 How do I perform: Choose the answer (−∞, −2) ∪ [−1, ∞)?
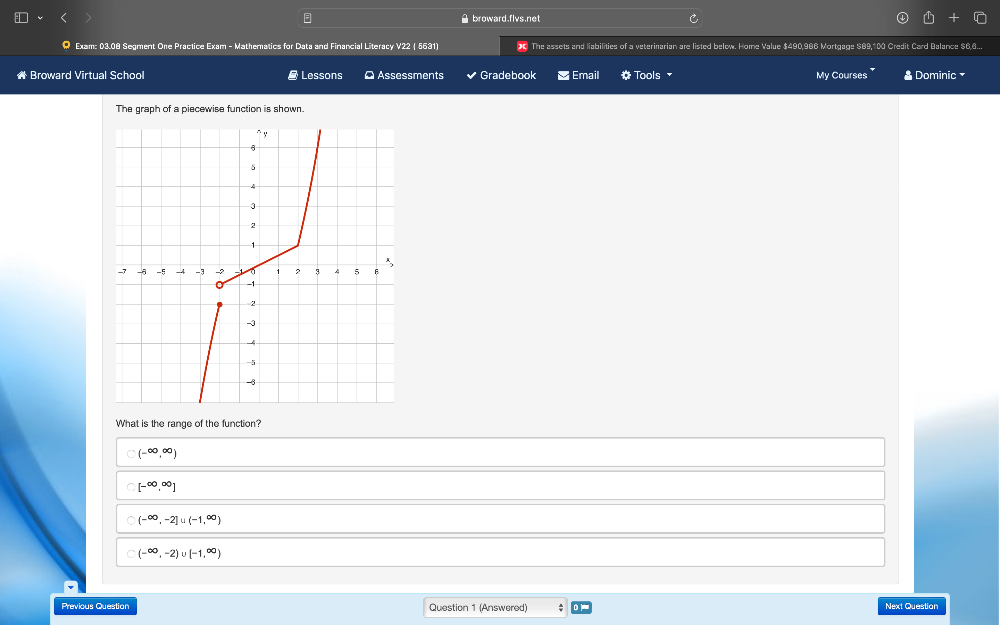pos(501,552)
